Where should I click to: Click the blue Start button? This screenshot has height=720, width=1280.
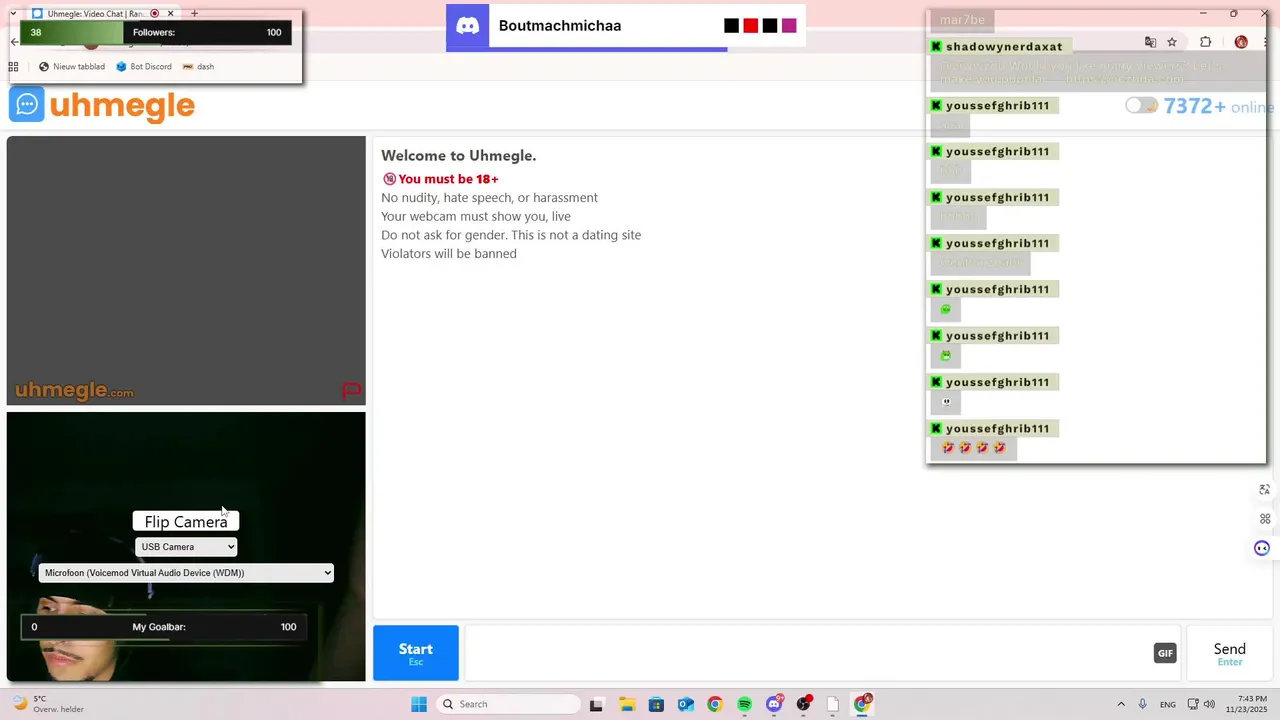tap(416, 653)
